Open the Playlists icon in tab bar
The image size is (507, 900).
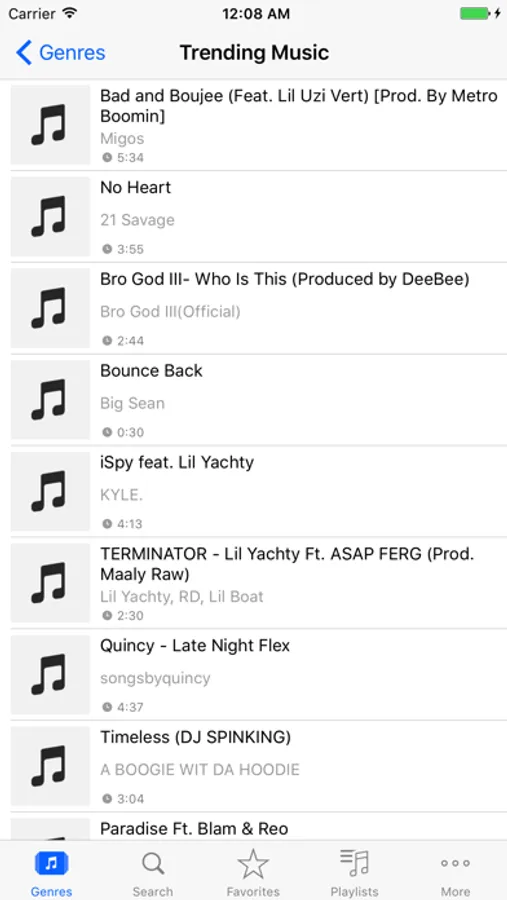(x=354, y=863)
